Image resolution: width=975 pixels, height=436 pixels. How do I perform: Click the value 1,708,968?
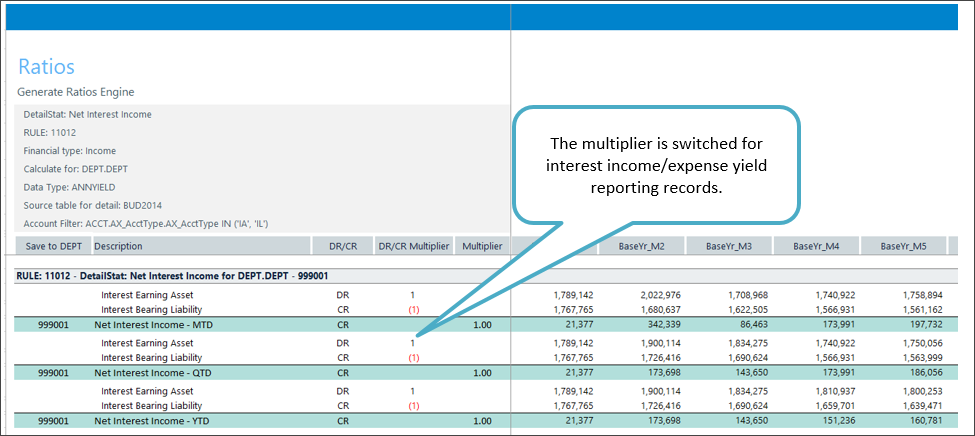pos(747,295)
